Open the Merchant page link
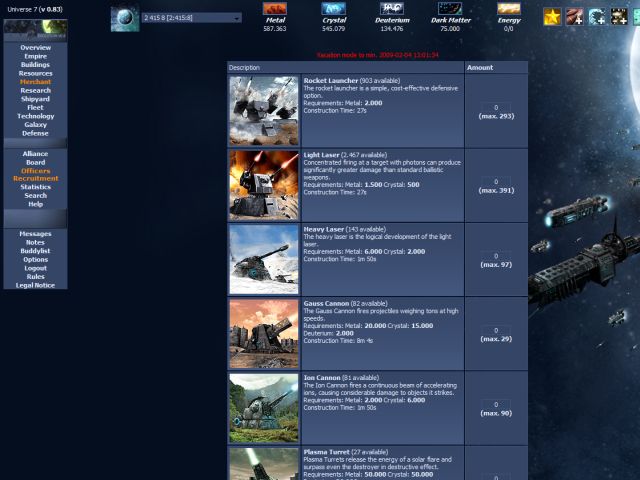 click(x=35, y=82)
